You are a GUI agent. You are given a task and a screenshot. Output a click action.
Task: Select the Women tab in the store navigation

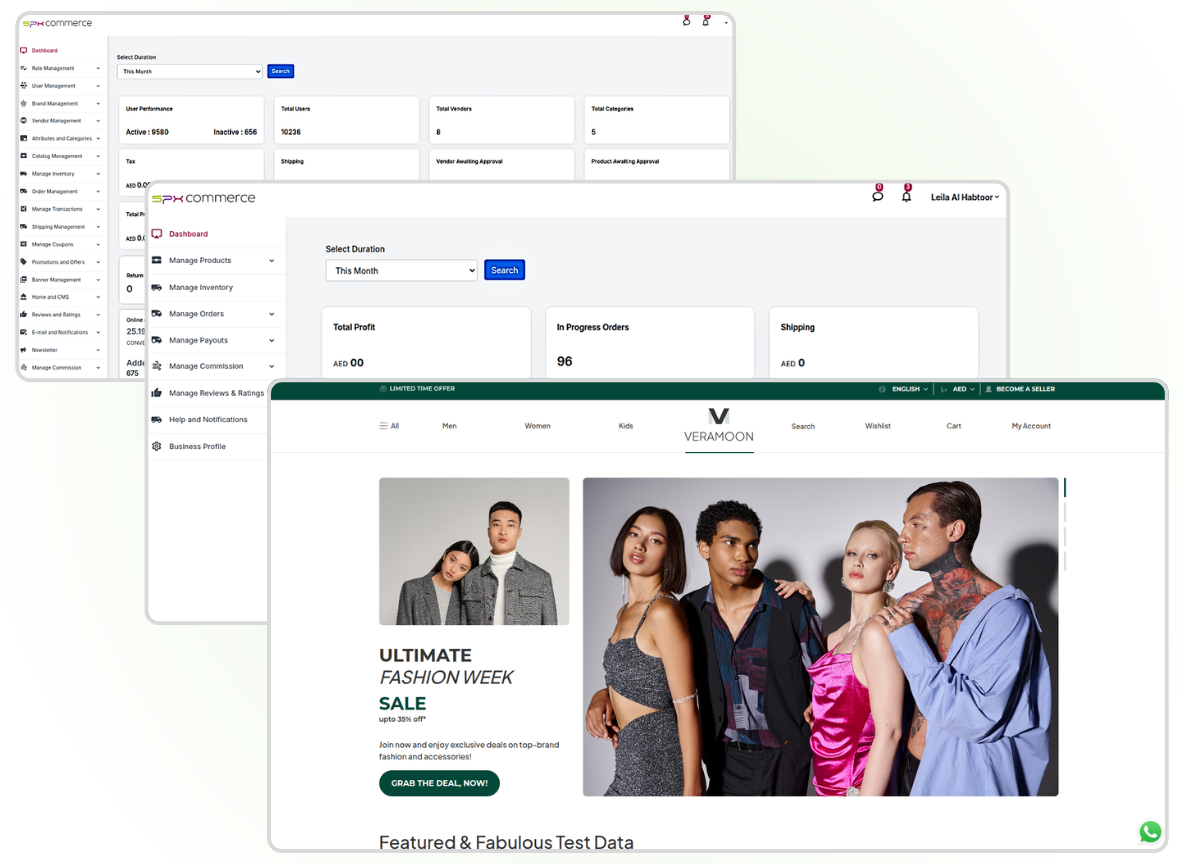537,426
